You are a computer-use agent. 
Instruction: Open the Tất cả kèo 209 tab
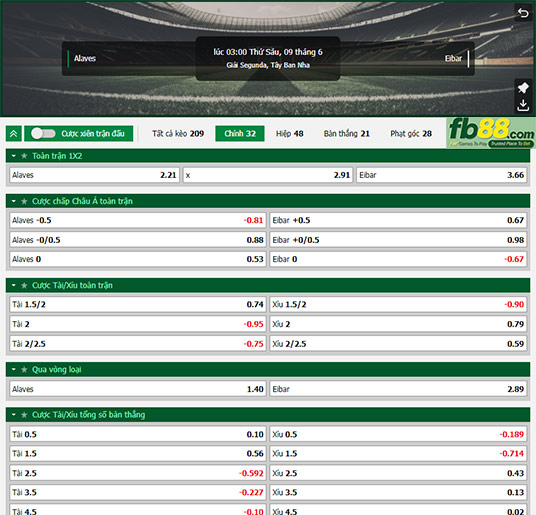(178, 134)
